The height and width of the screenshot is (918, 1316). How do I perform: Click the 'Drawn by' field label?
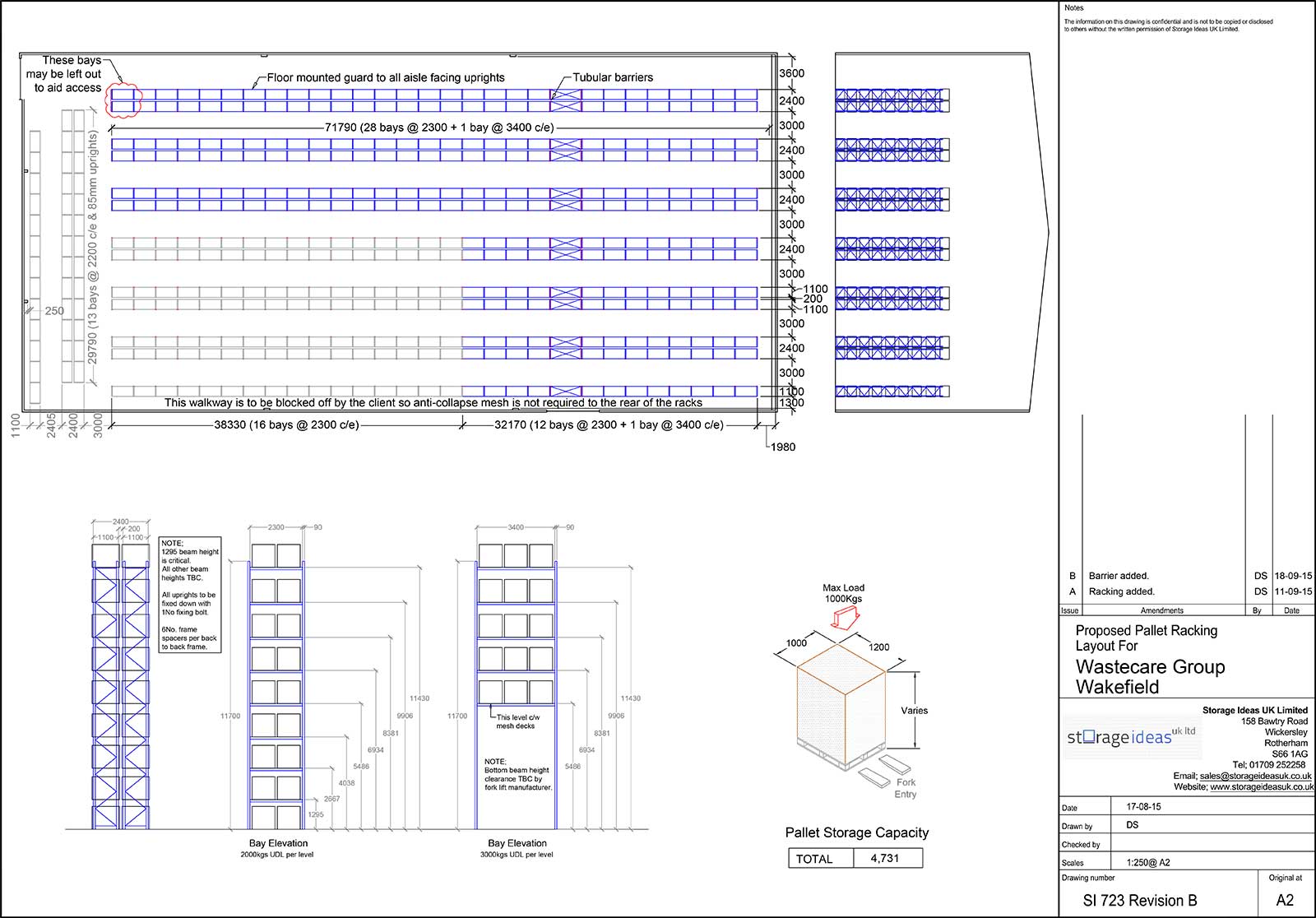click(1077, 827)
